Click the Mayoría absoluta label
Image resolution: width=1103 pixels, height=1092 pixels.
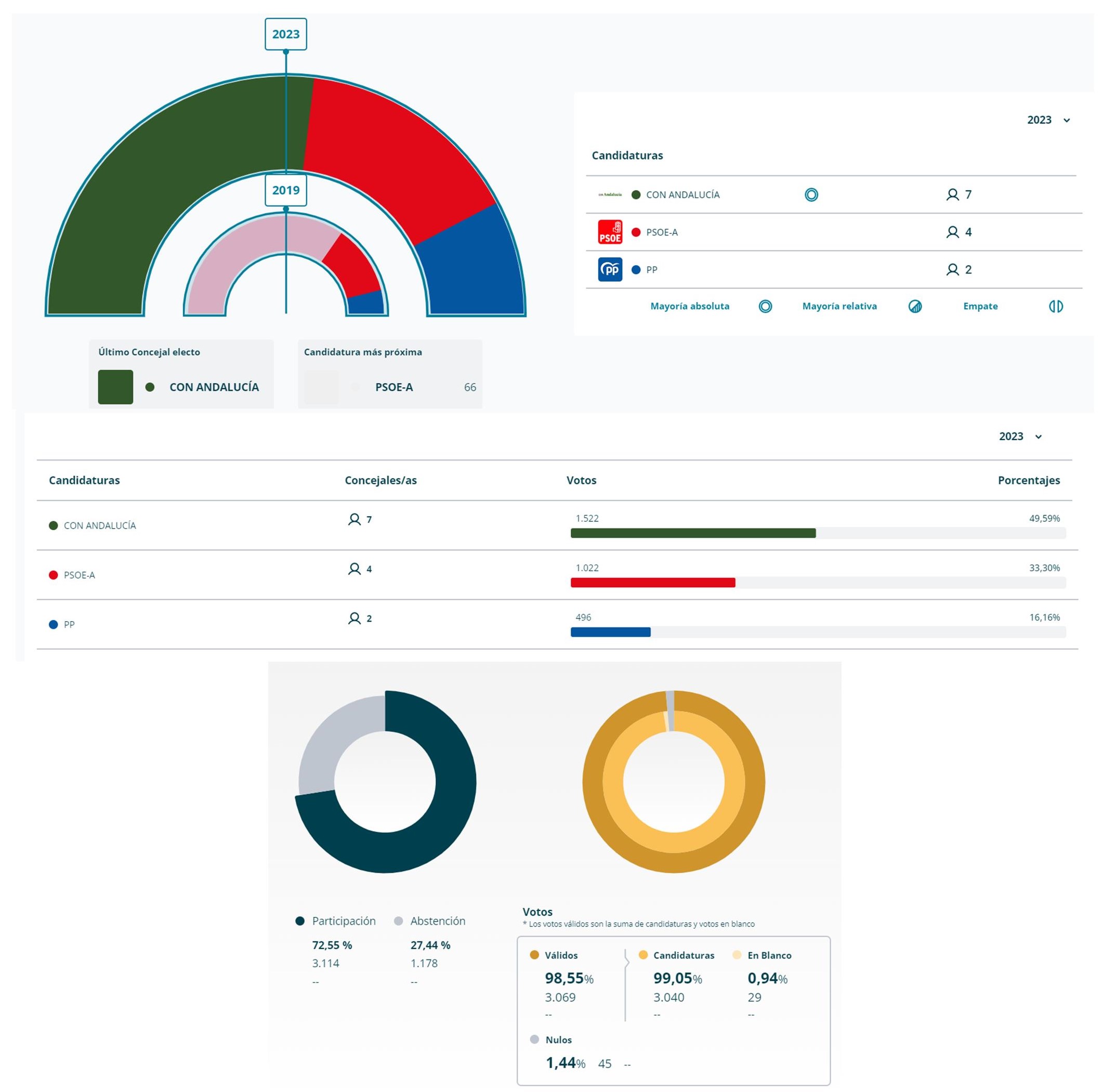tap(690, 306)
